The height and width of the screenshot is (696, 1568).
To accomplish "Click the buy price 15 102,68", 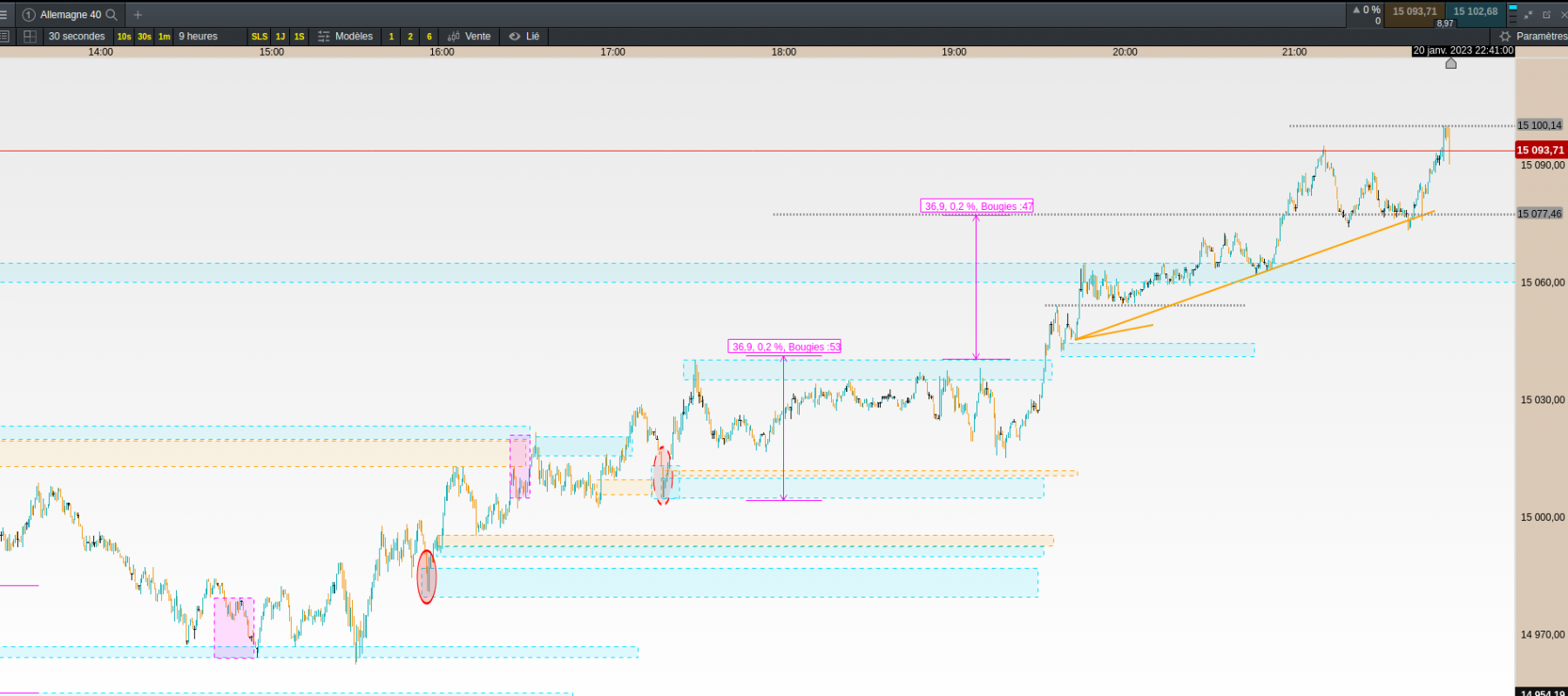I will [1476, 12].
